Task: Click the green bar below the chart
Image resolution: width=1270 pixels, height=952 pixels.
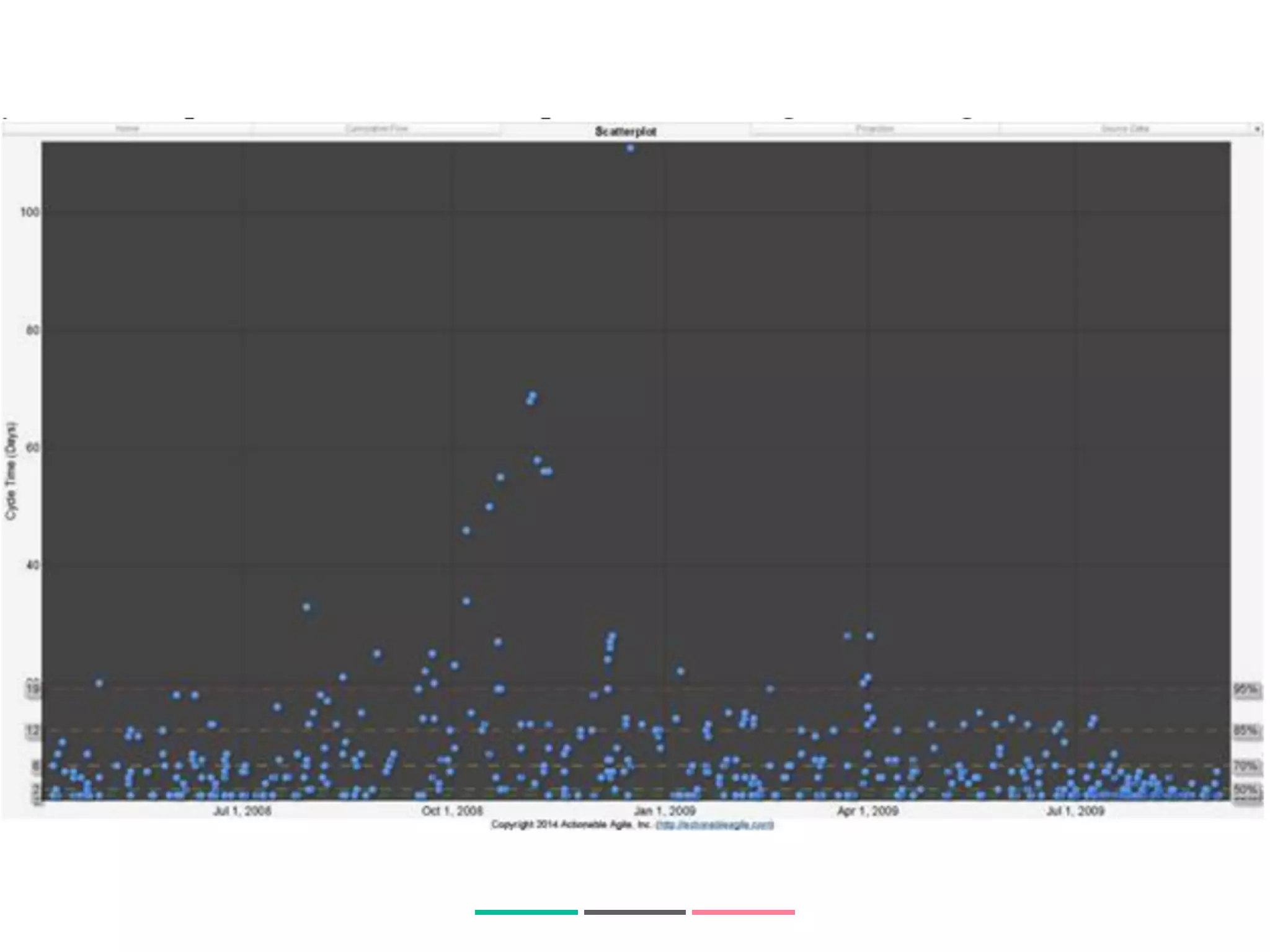Action: point(526,912)
